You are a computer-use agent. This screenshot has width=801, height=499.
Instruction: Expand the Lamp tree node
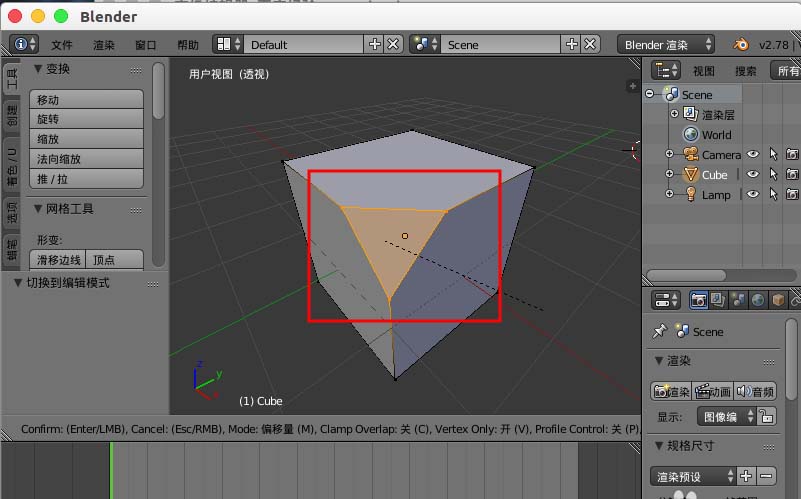(x=669, y=194)
